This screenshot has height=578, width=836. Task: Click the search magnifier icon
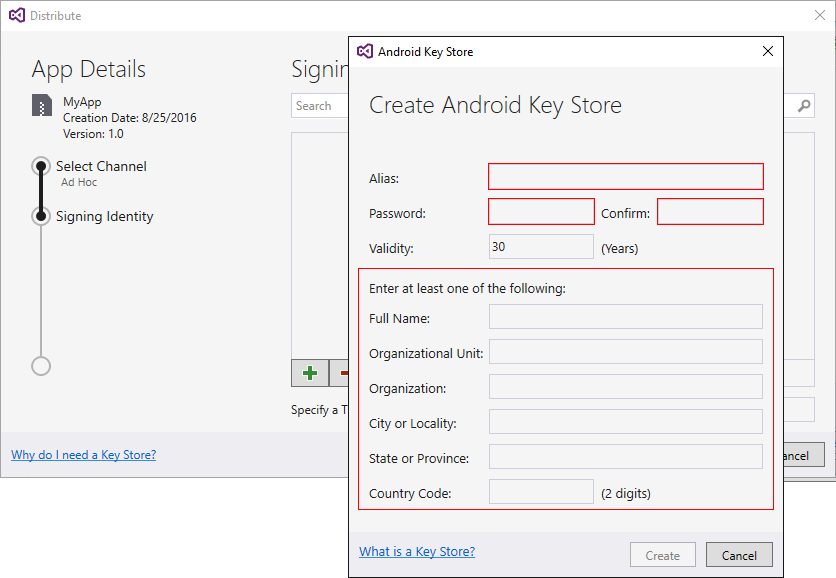(804, 105)
